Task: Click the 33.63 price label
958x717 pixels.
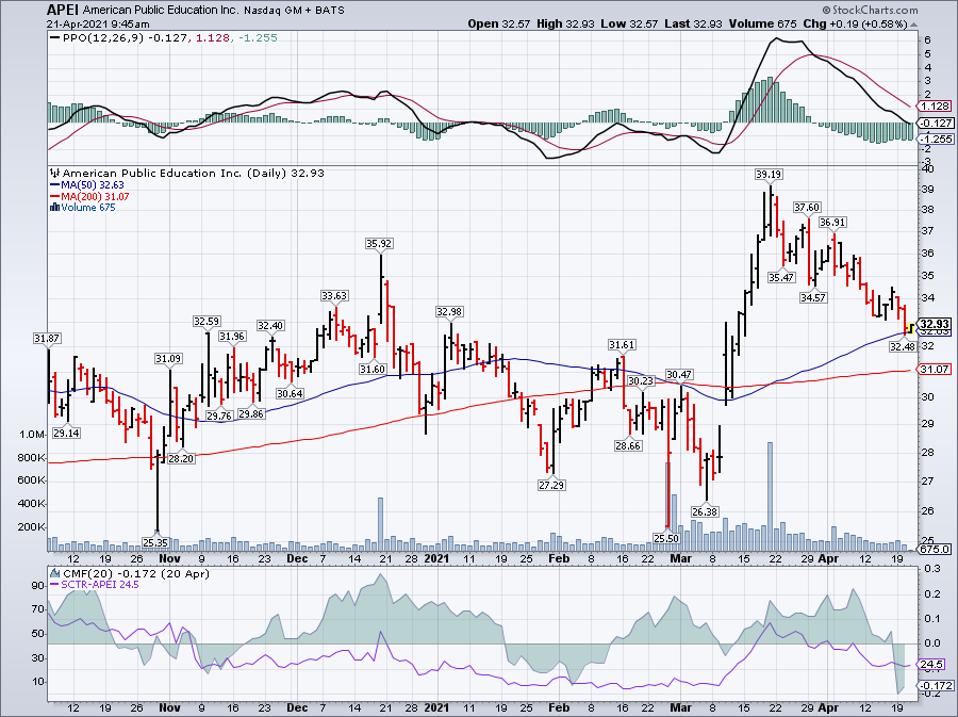Action: point(334,296)
